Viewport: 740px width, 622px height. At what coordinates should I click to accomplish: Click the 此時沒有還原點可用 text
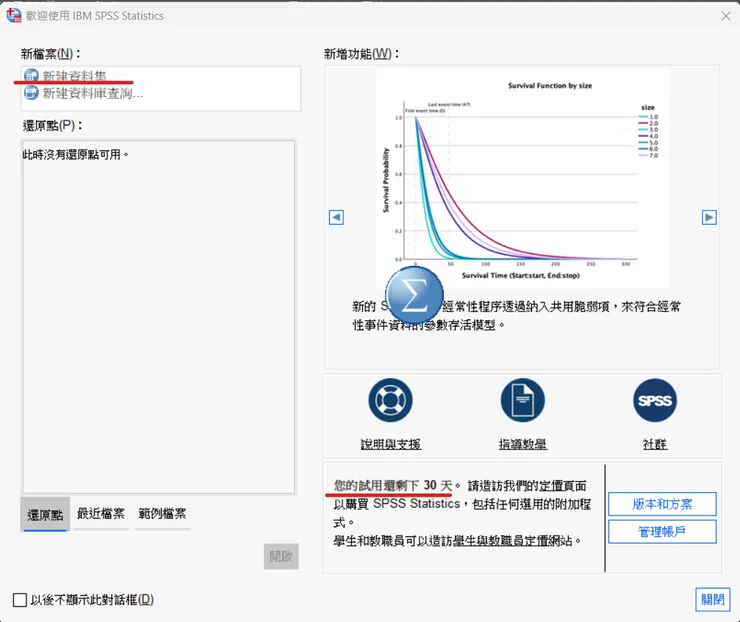76,154
